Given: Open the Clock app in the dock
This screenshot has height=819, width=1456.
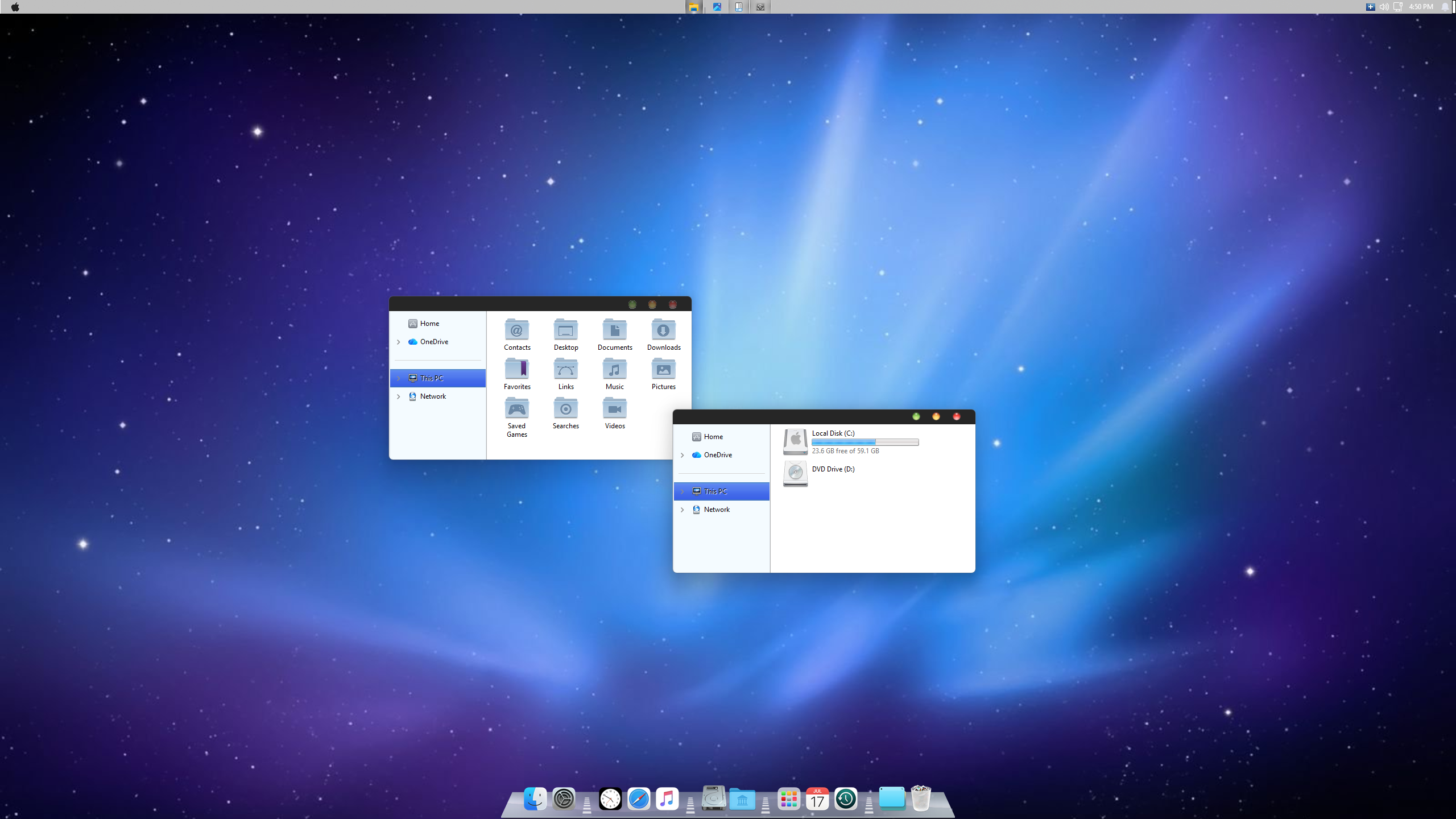Looking at the screenshot, I should (x=610, y=799).
